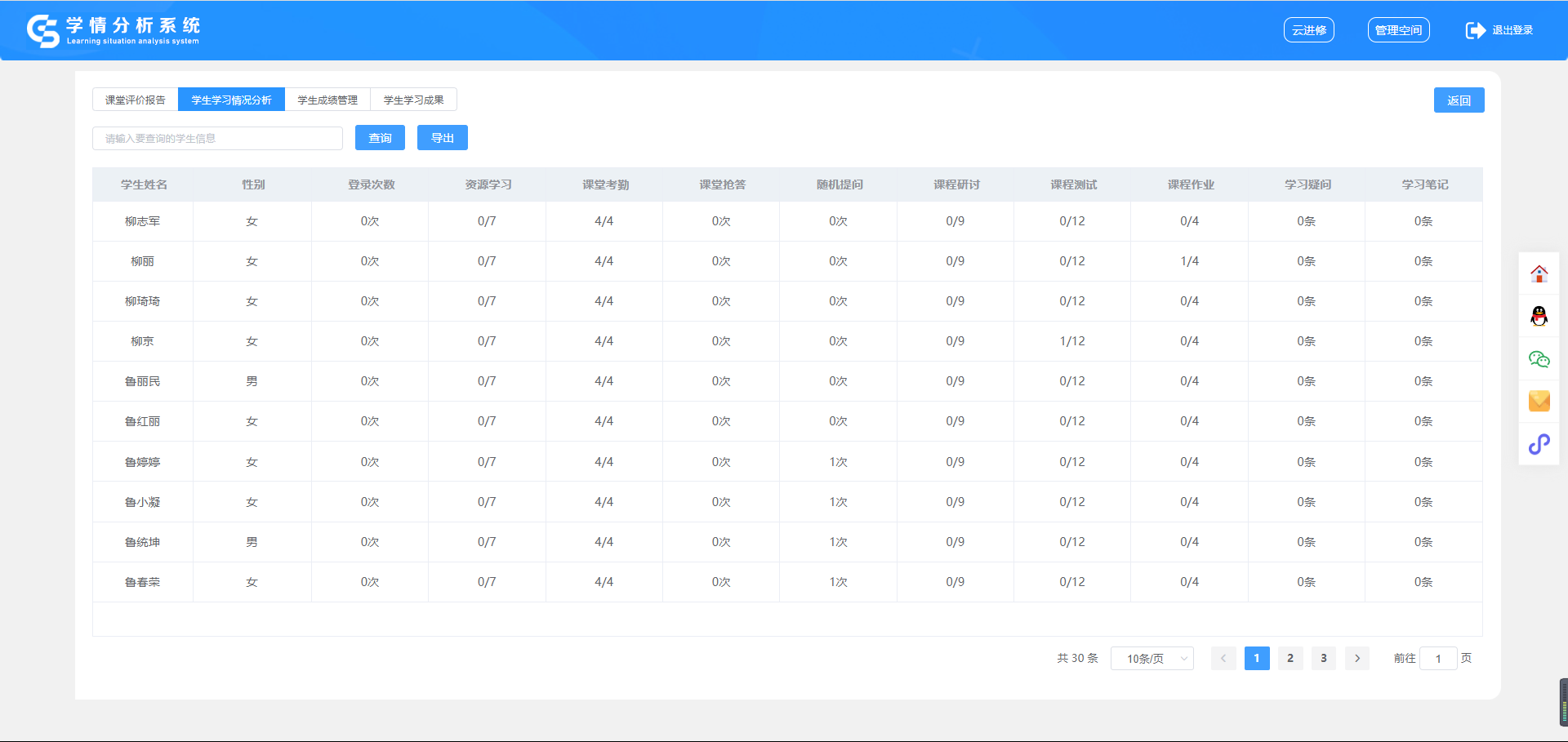The width and height of the screenshot is (1568, 742).
Task: Open the QQ penguin contact icon
Action: click(1539, 316)
